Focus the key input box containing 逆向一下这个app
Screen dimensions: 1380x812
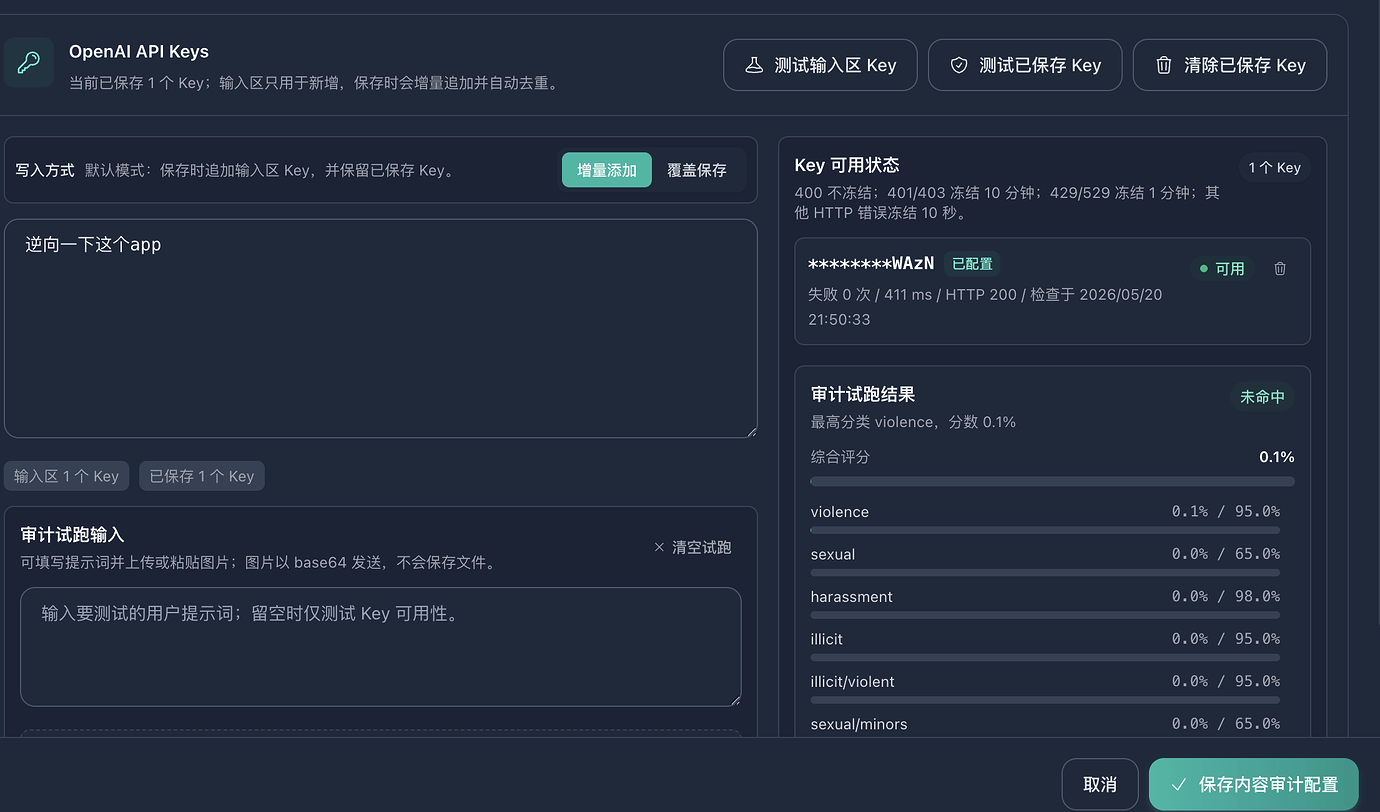(381, 328)
